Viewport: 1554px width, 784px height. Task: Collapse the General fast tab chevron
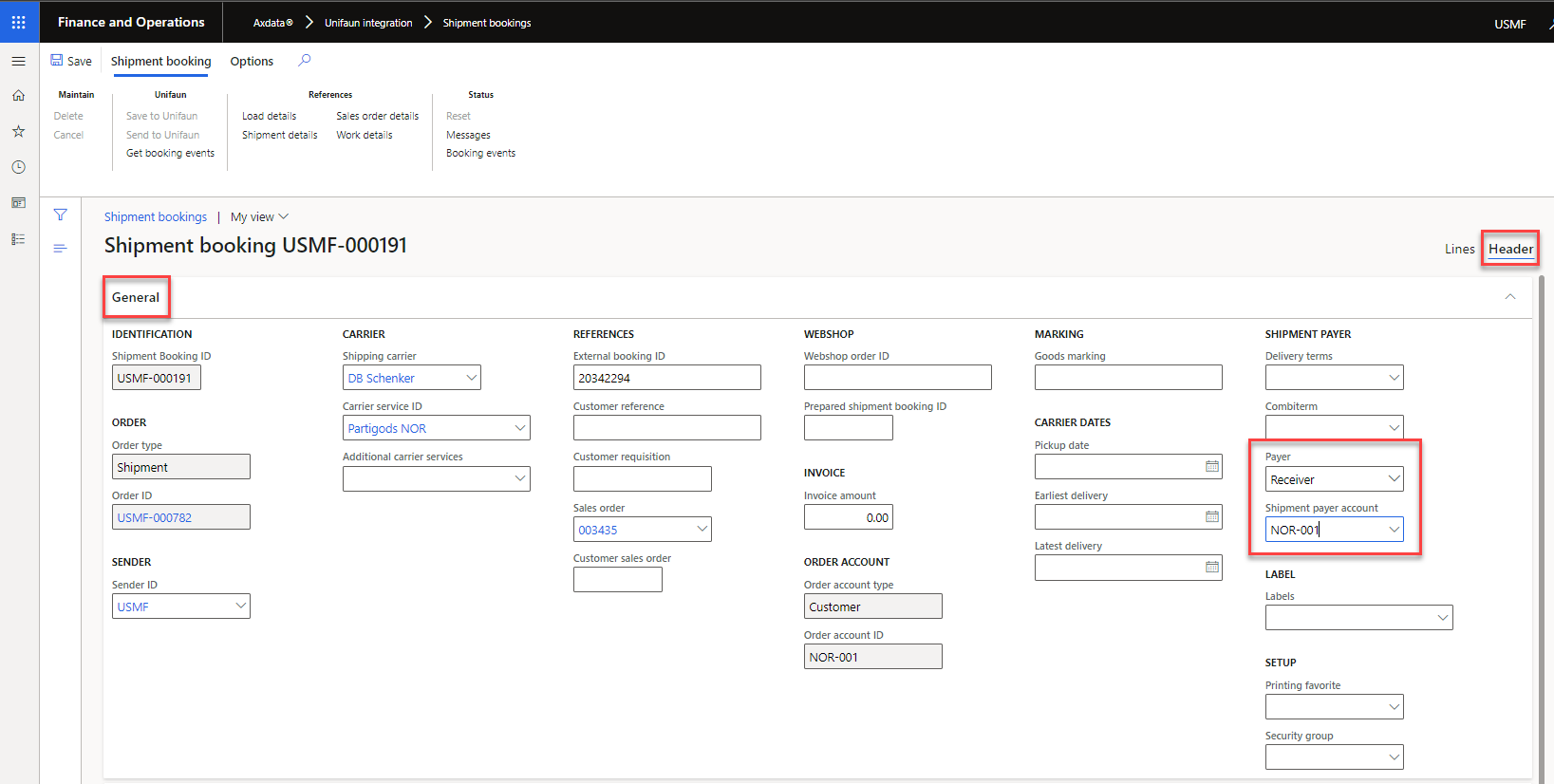(x=1509, y=297)
